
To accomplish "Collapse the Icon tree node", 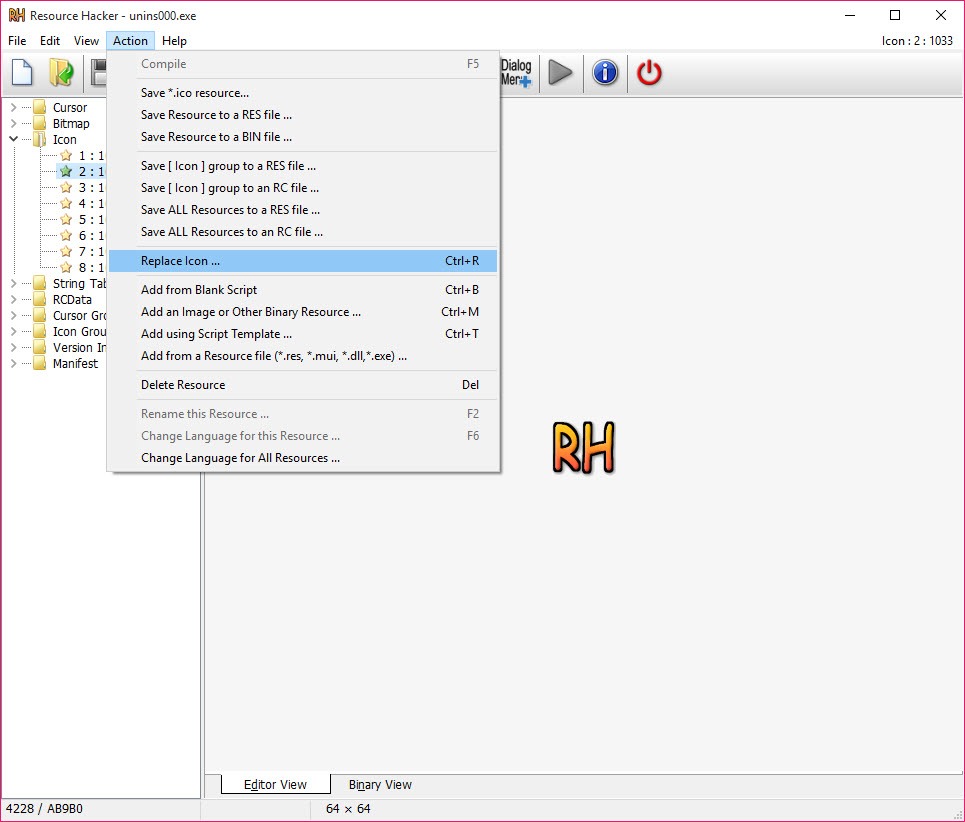I will pos(14,140).
